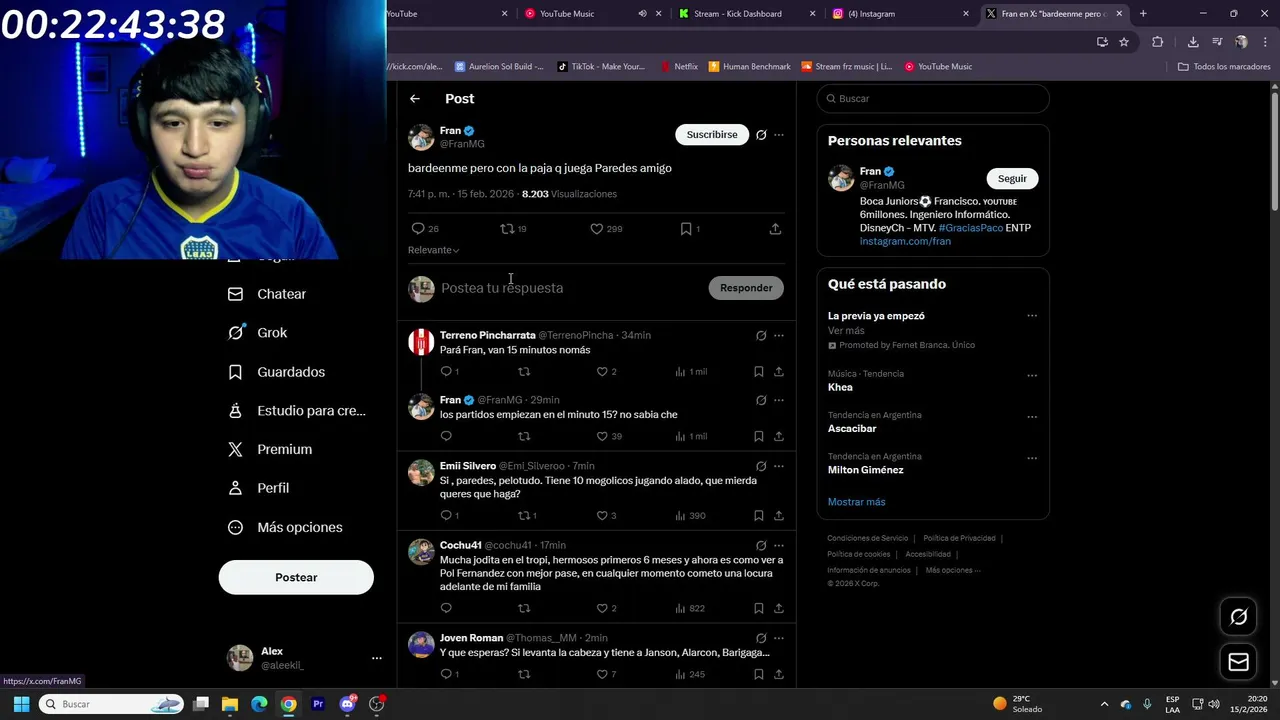The width and height of the screenshot is (1280, 720).
Task: Like Emil Silvero's reply
Action: tap(602, 516)
